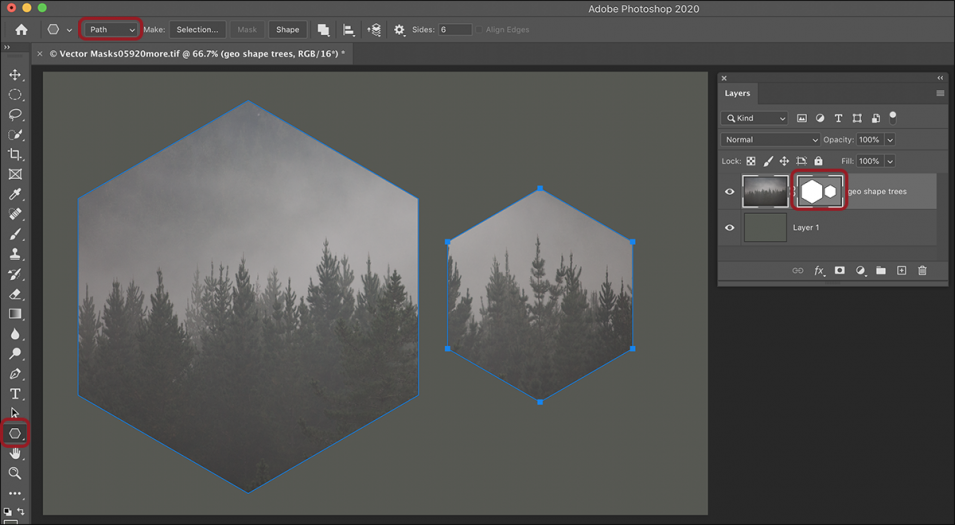Select the Crop tool
The height and width of the screenshot is (525, 955).
[x=15, y=154]
